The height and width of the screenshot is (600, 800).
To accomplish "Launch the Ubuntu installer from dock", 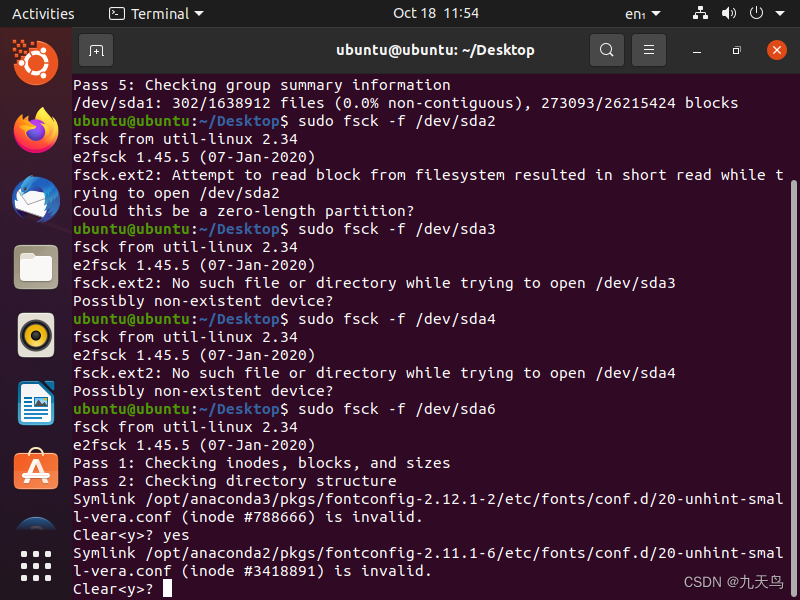I will coord(36,63).
